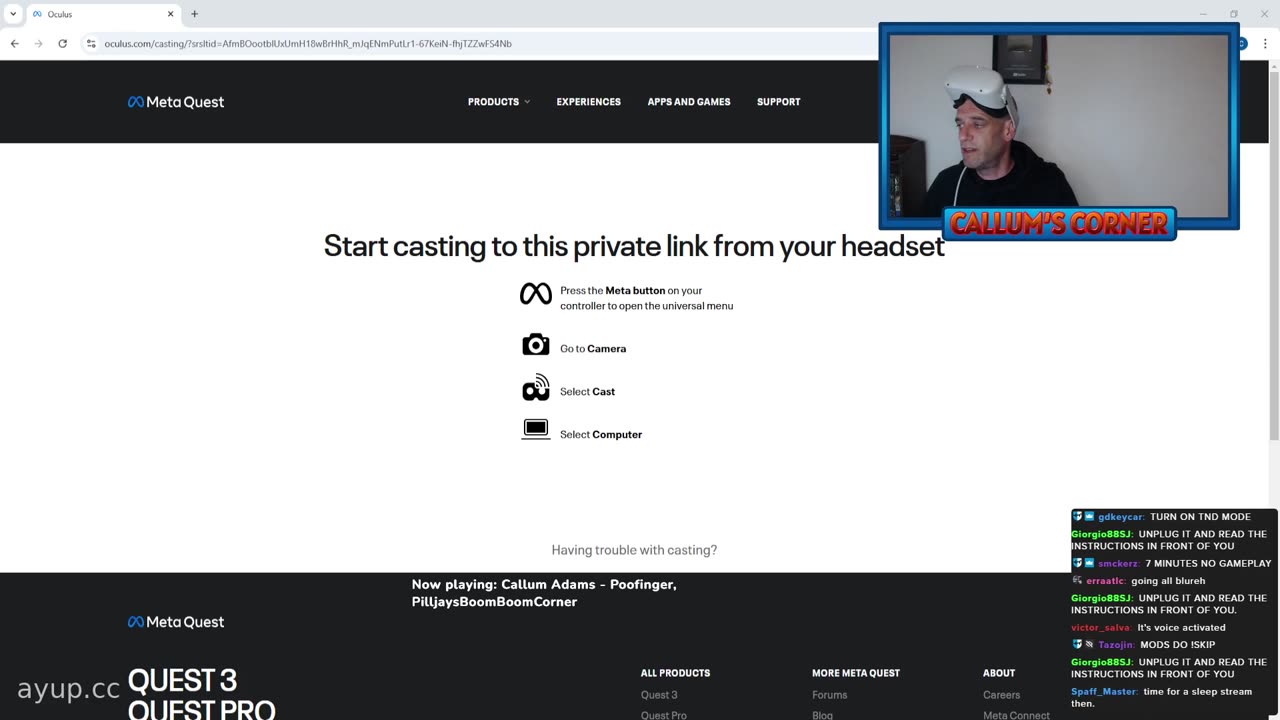Click the address bar URL field
Screen dimensions: 1280x720
pyautogui.click(x=480, y=44)
